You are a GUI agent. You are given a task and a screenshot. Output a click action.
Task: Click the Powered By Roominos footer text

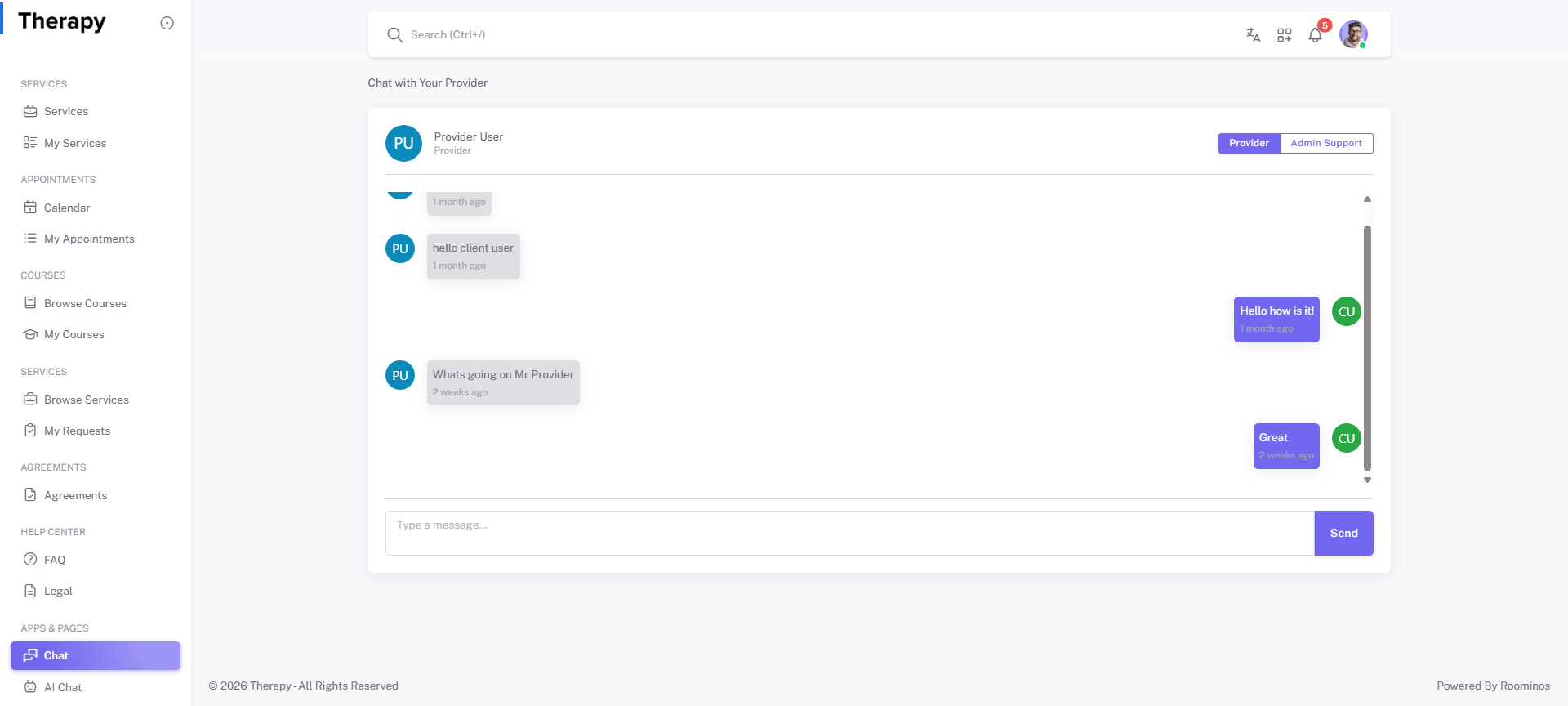click(x=1493, y=686)
